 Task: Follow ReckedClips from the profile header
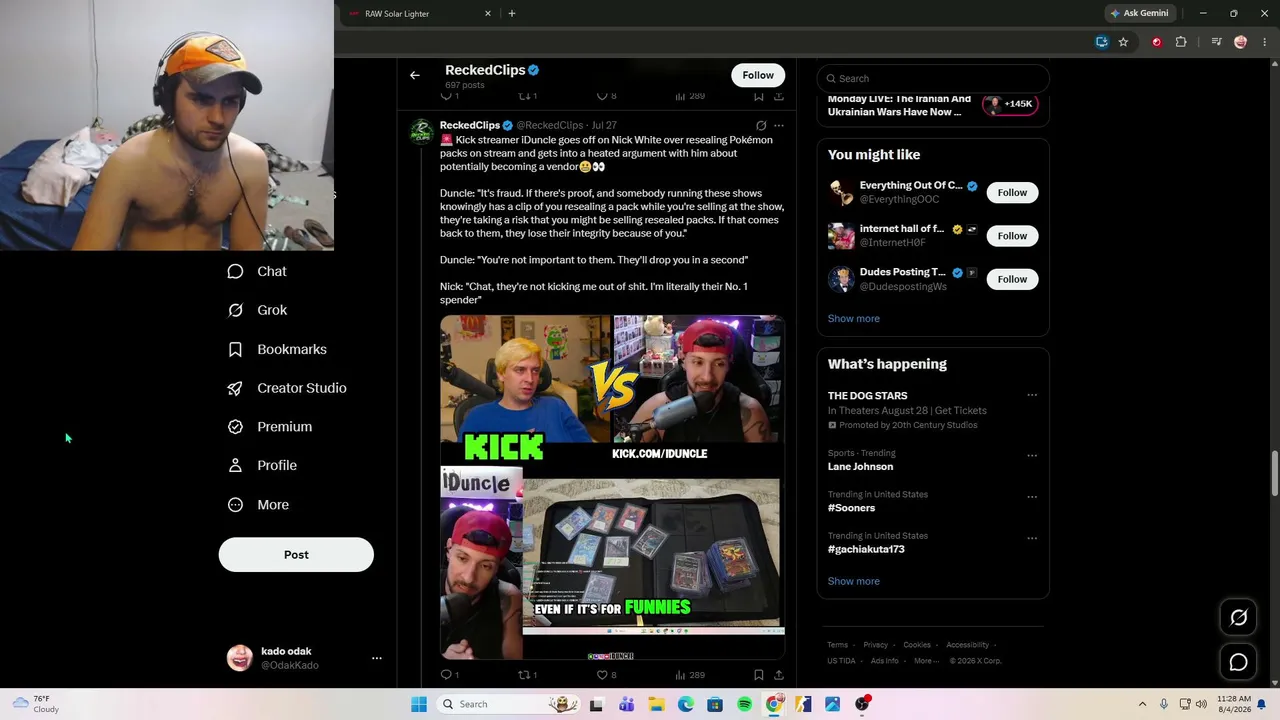click(x=758, y=75)
